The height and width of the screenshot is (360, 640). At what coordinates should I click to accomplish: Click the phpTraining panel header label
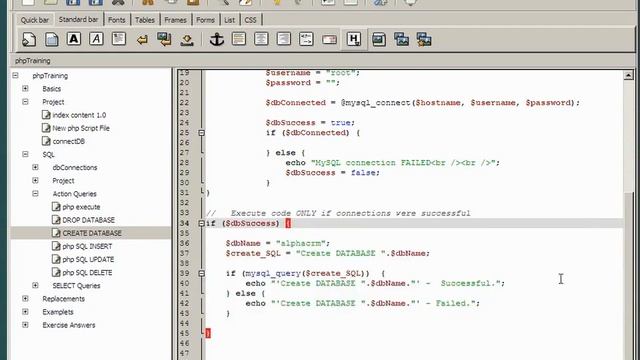pos(33,60)
